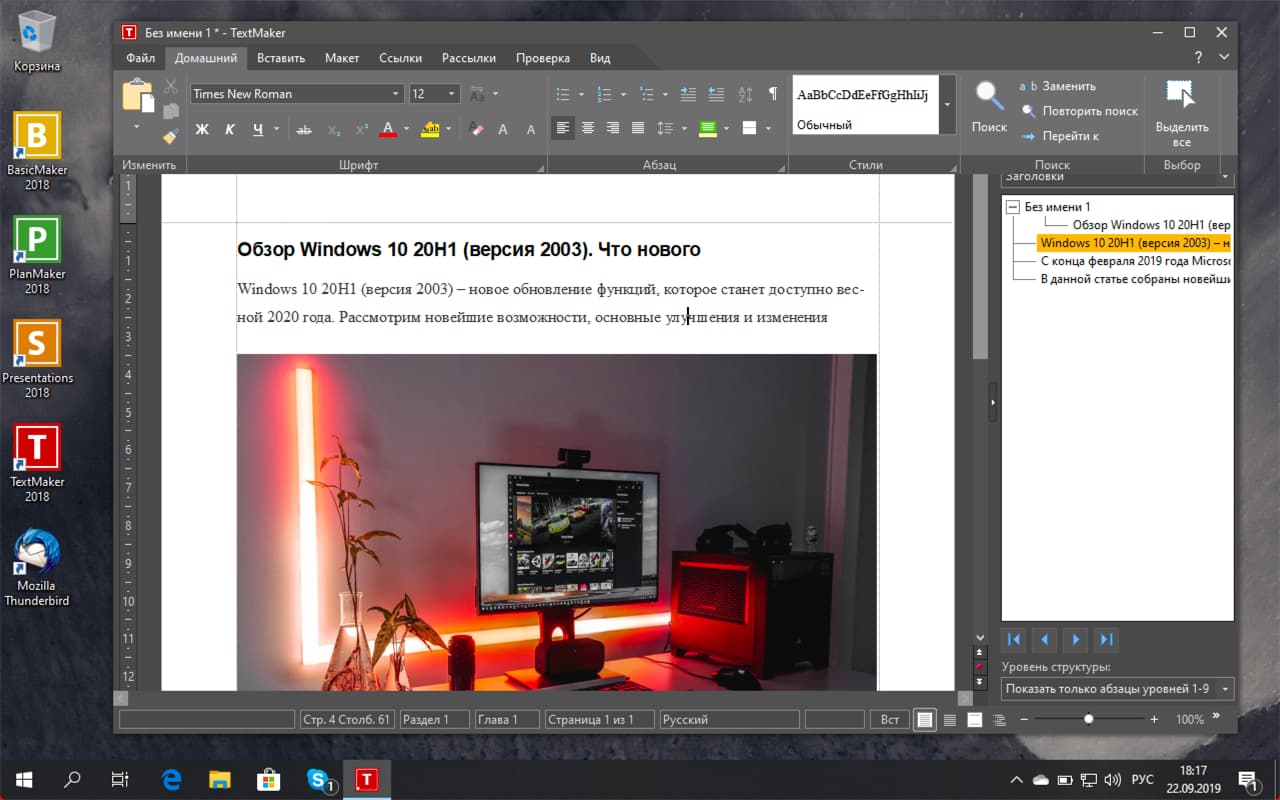Apply red font color
The image size is (1280, 800).
388,129
